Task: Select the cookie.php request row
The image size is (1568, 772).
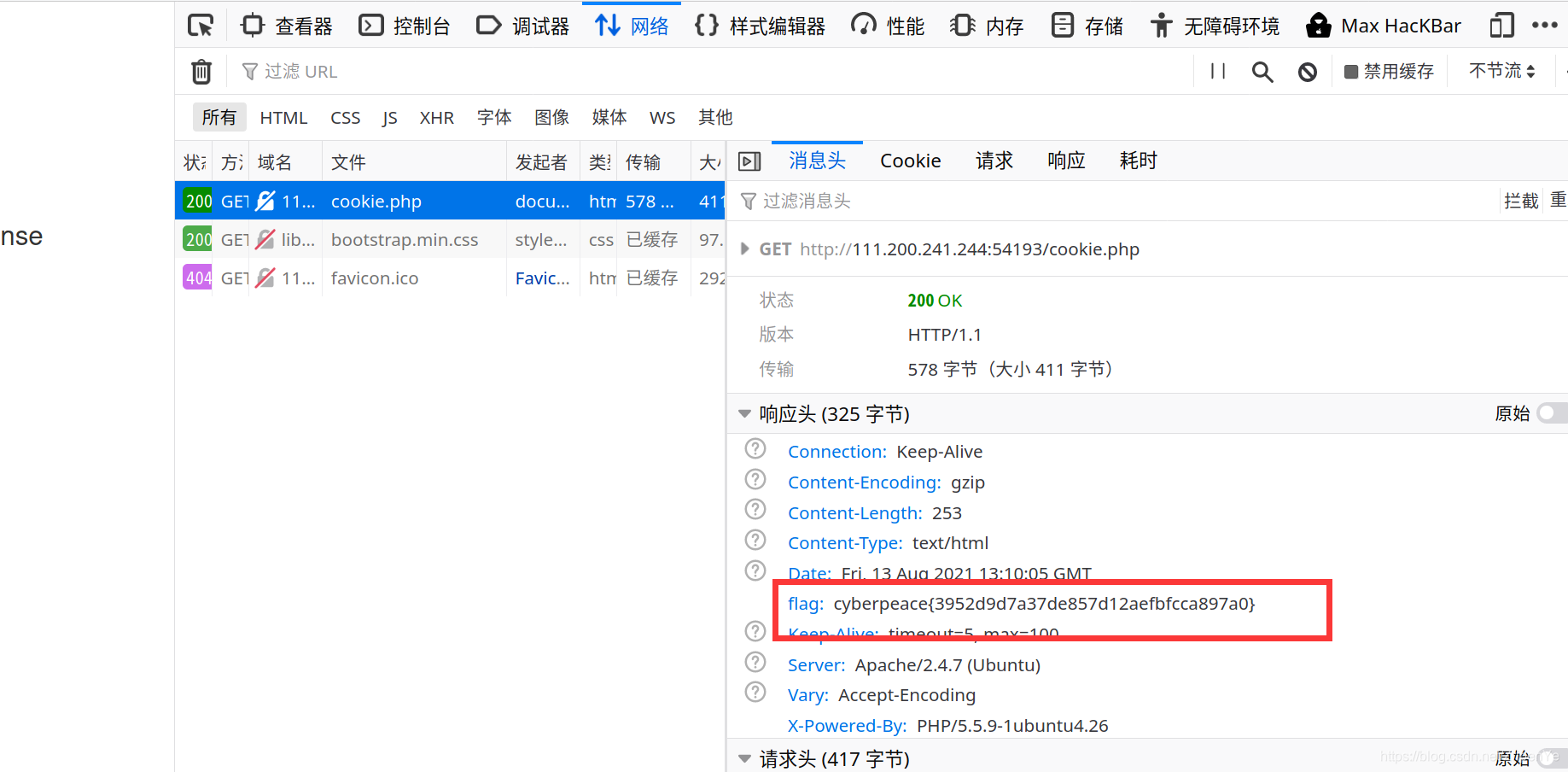Action: tap(450, 202)
